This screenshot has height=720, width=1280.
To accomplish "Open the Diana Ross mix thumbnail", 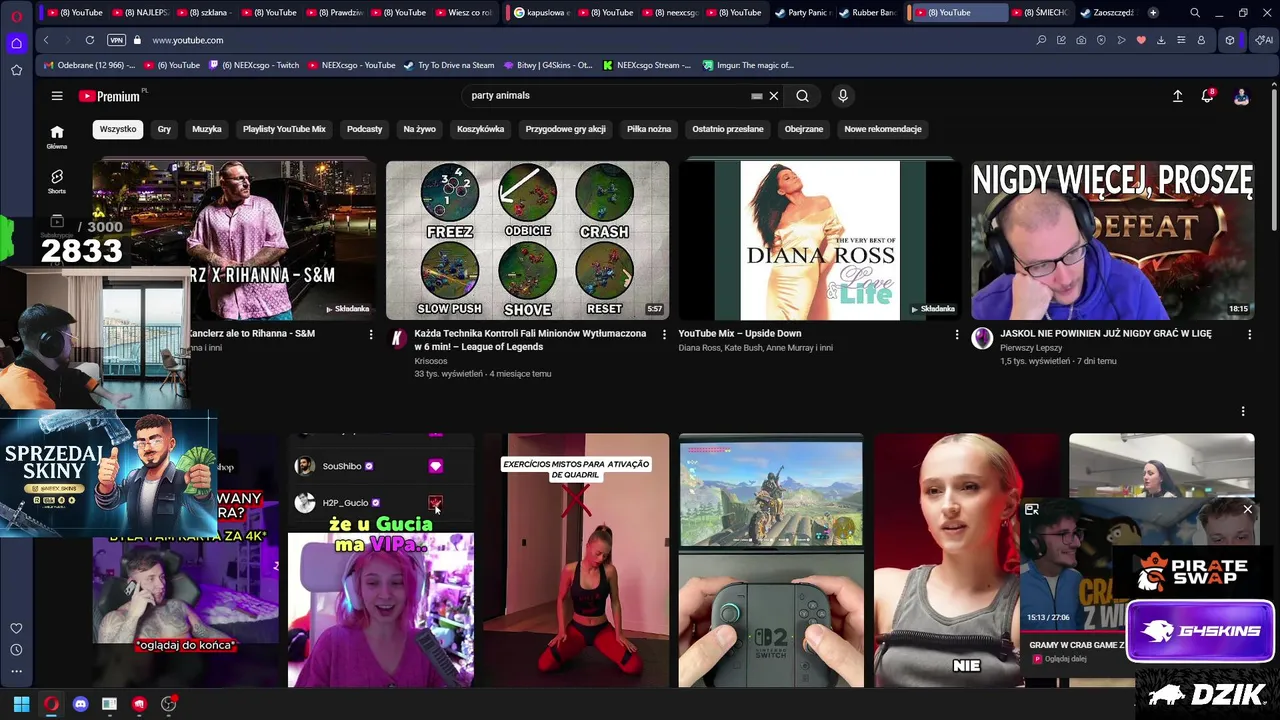I will [x=820, y=240].
